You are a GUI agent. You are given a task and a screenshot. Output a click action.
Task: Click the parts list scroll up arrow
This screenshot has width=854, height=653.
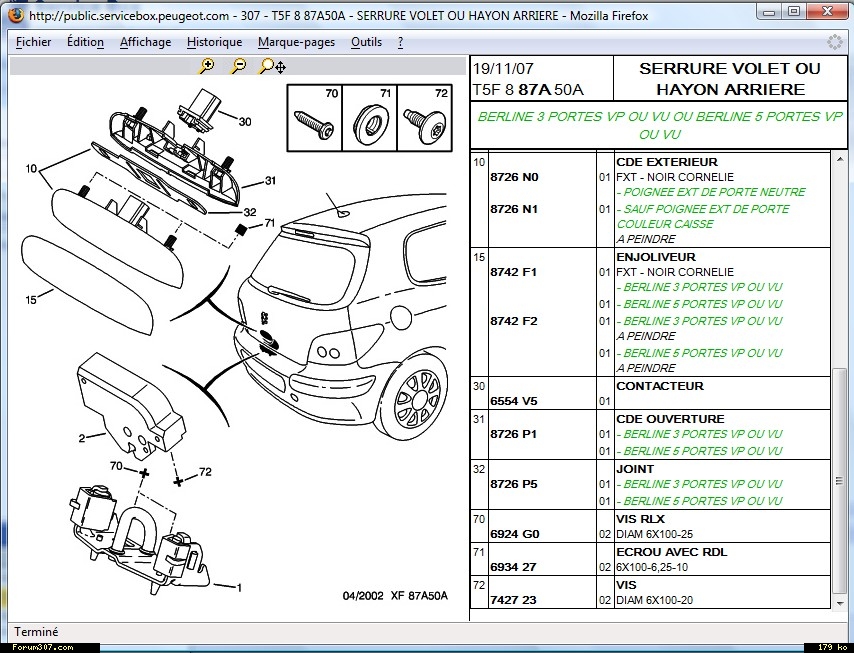pyautogui.click(x=839, y=158)
